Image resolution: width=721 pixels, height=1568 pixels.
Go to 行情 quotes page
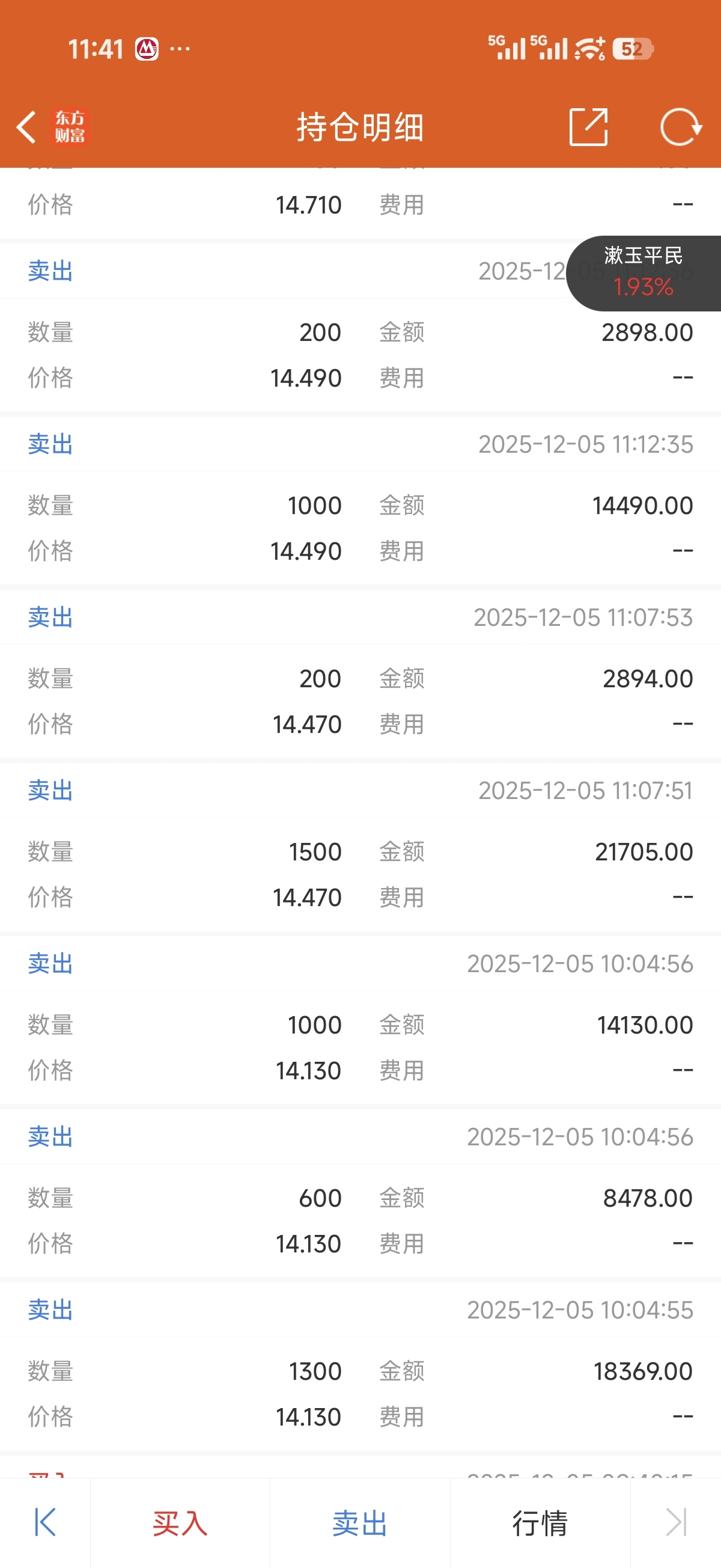click(540, 1523)
